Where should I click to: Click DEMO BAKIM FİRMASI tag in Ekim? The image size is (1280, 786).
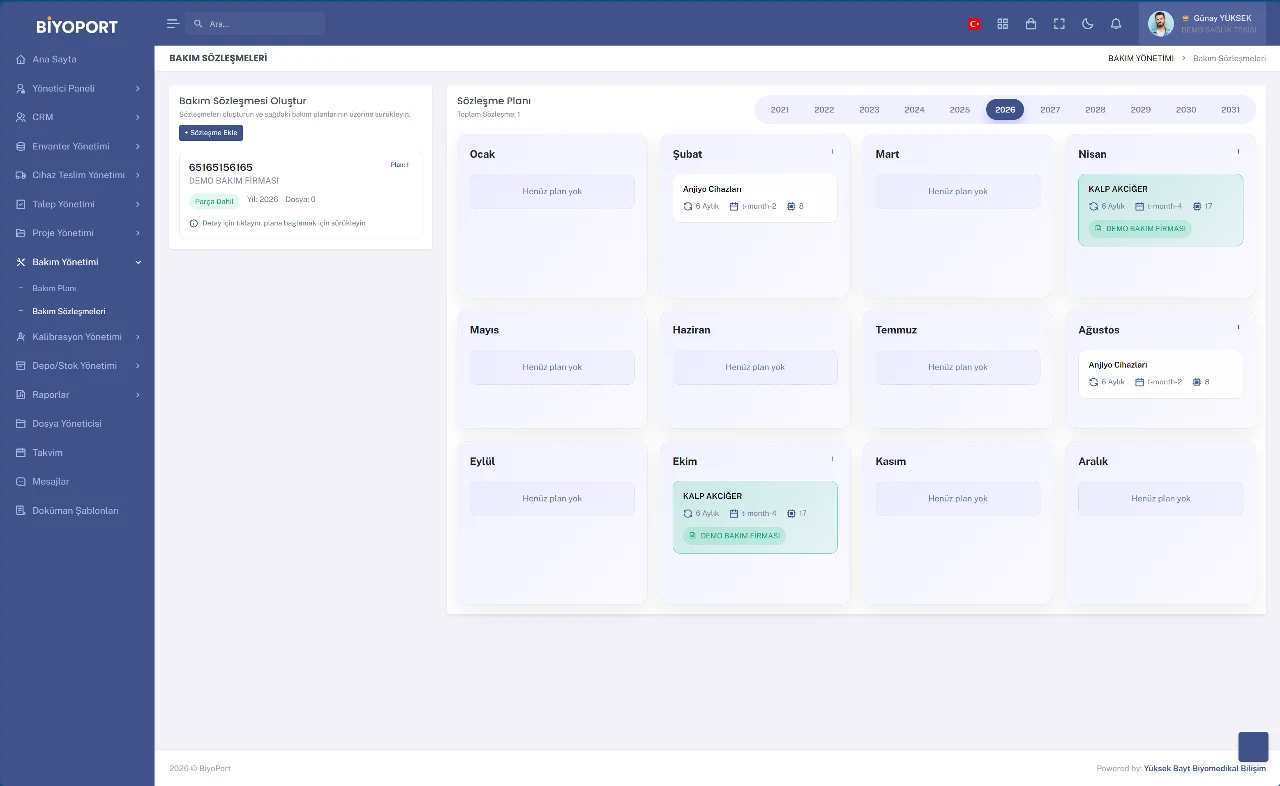(x=735, y=536)
